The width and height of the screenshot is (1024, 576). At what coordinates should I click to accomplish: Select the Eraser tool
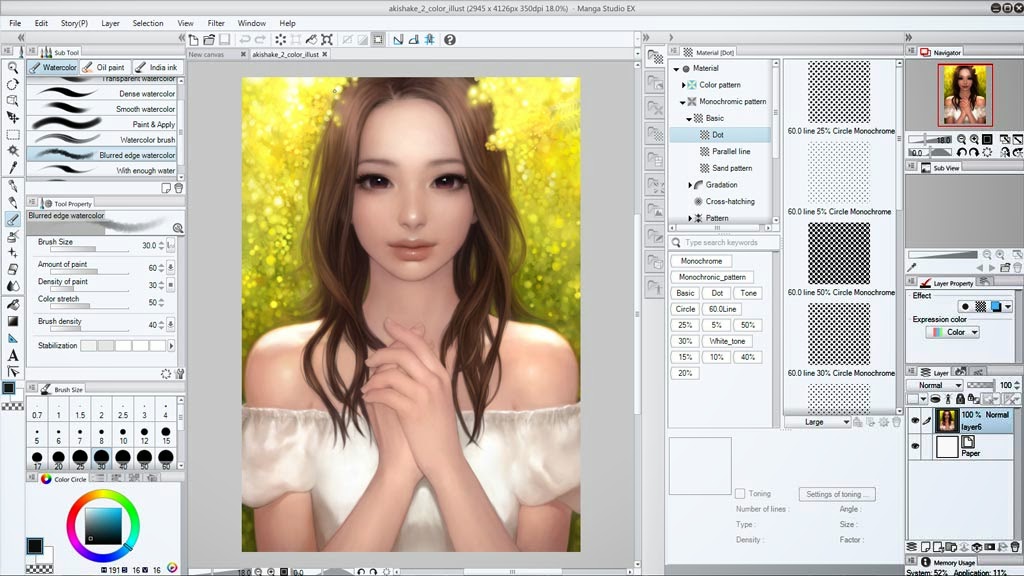coord(12,269)
